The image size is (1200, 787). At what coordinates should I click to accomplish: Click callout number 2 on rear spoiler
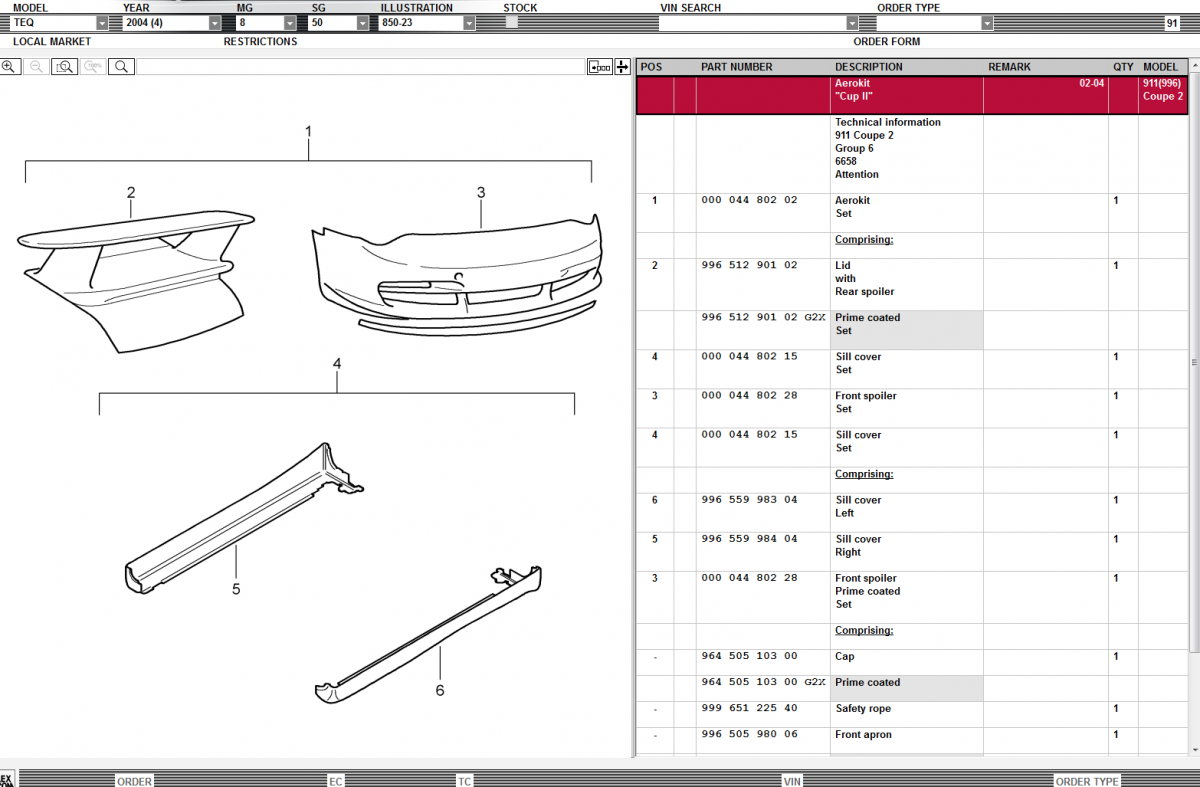pos(131,193)
